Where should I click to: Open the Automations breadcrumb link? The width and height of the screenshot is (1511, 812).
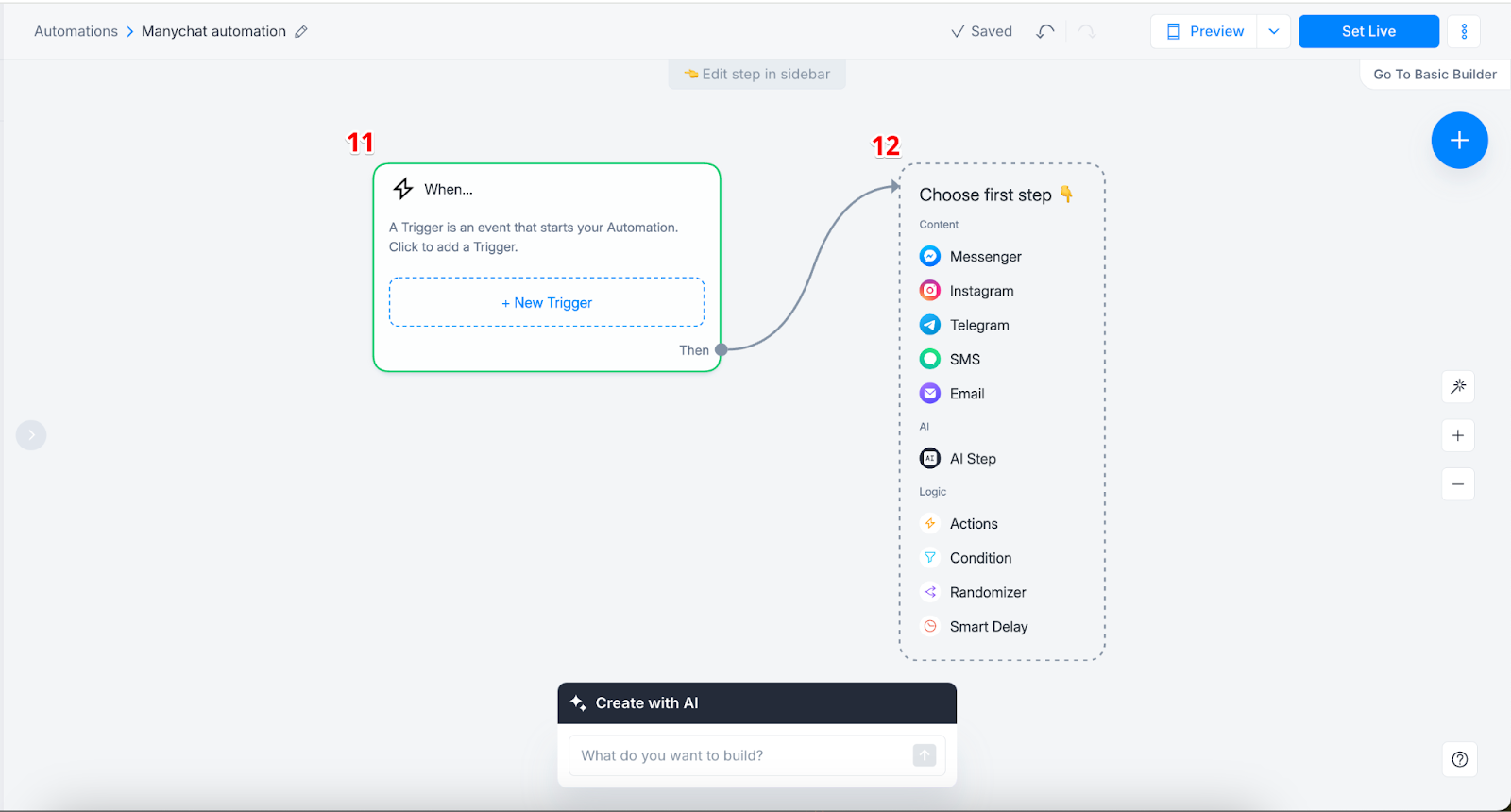(76, 31)
